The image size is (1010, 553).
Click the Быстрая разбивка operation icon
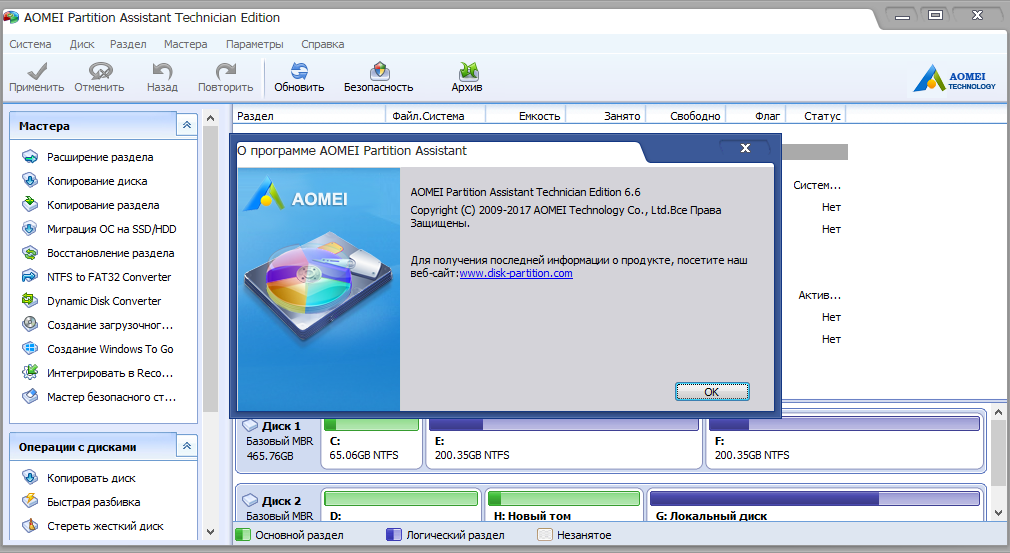click(30, 501)
